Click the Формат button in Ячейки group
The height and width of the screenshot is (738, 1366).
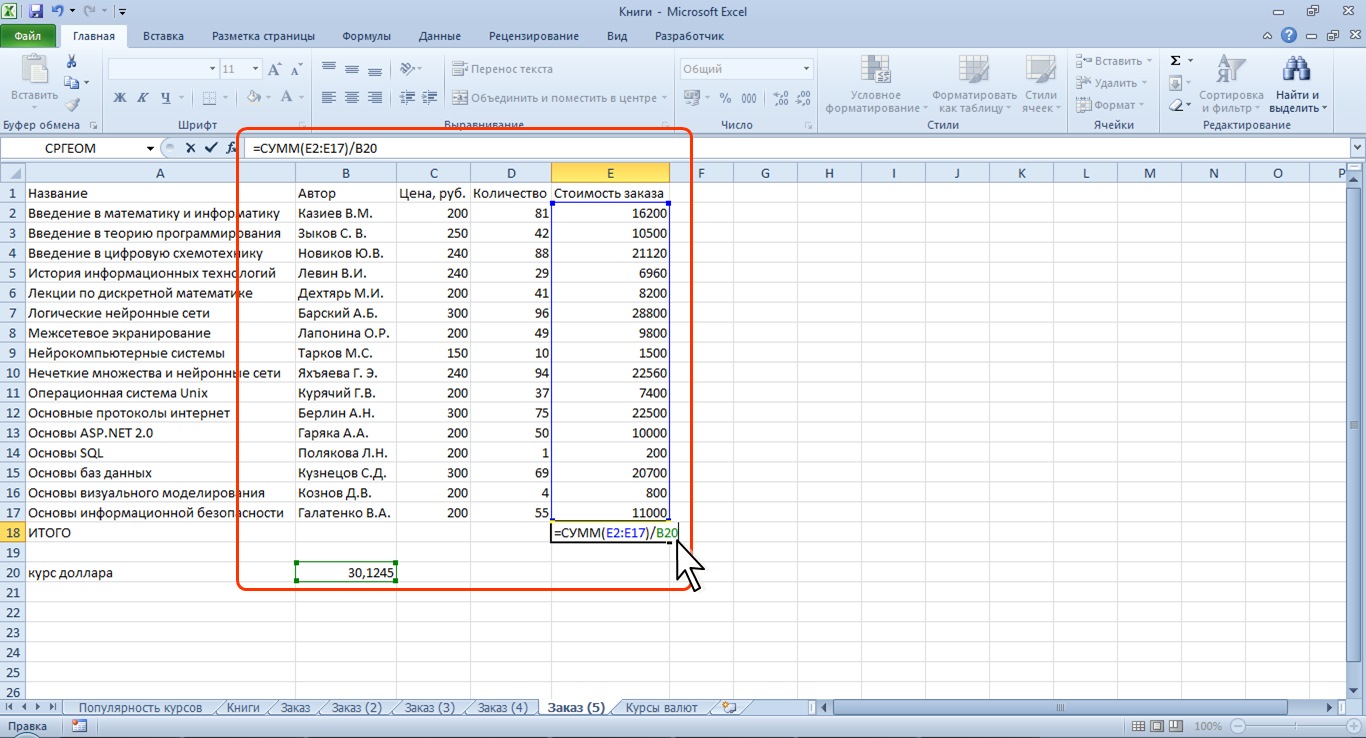[x=1109, y=105]
